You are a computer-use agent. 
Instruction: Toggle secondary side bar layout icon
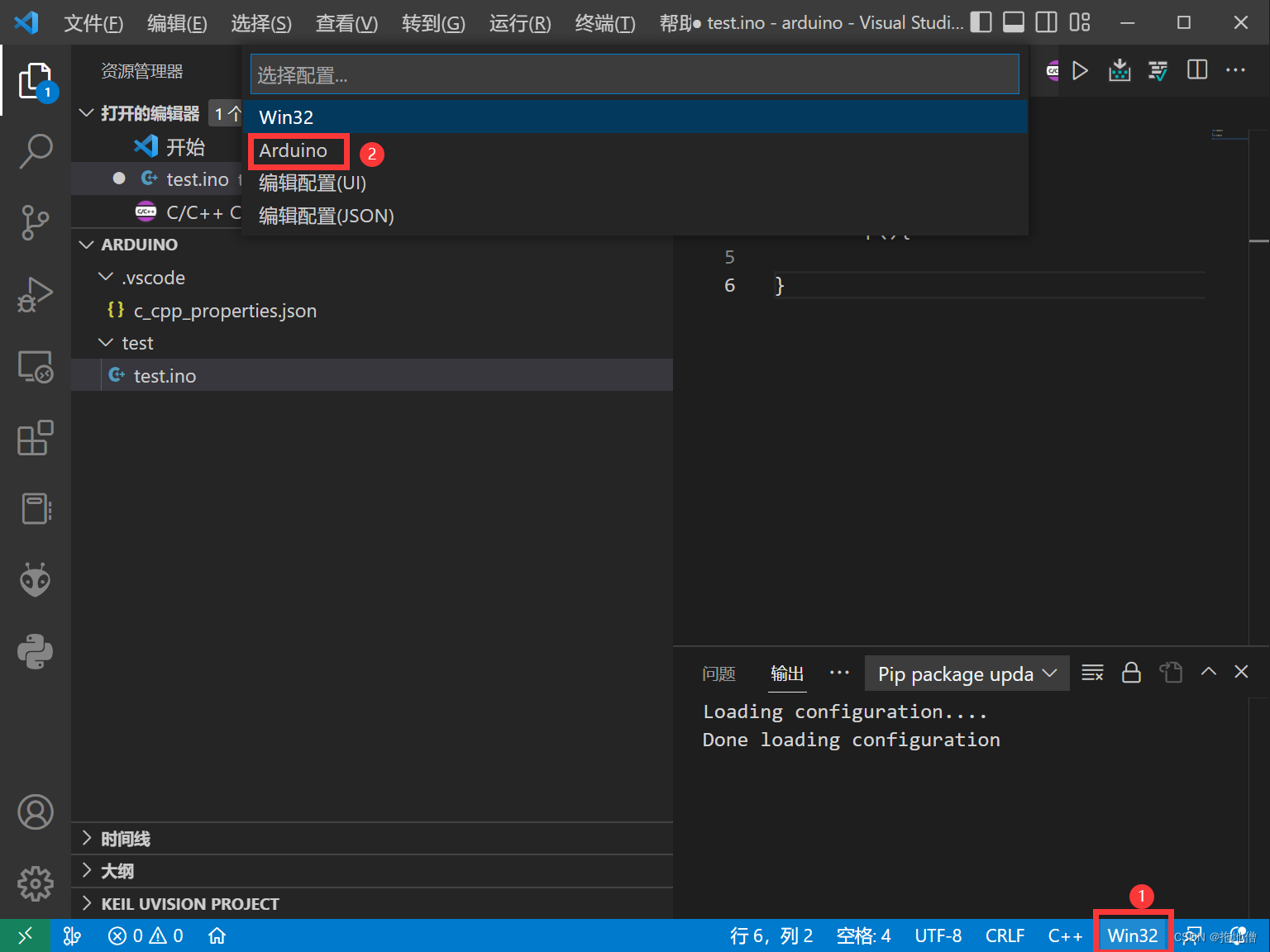coord(1047,22)
